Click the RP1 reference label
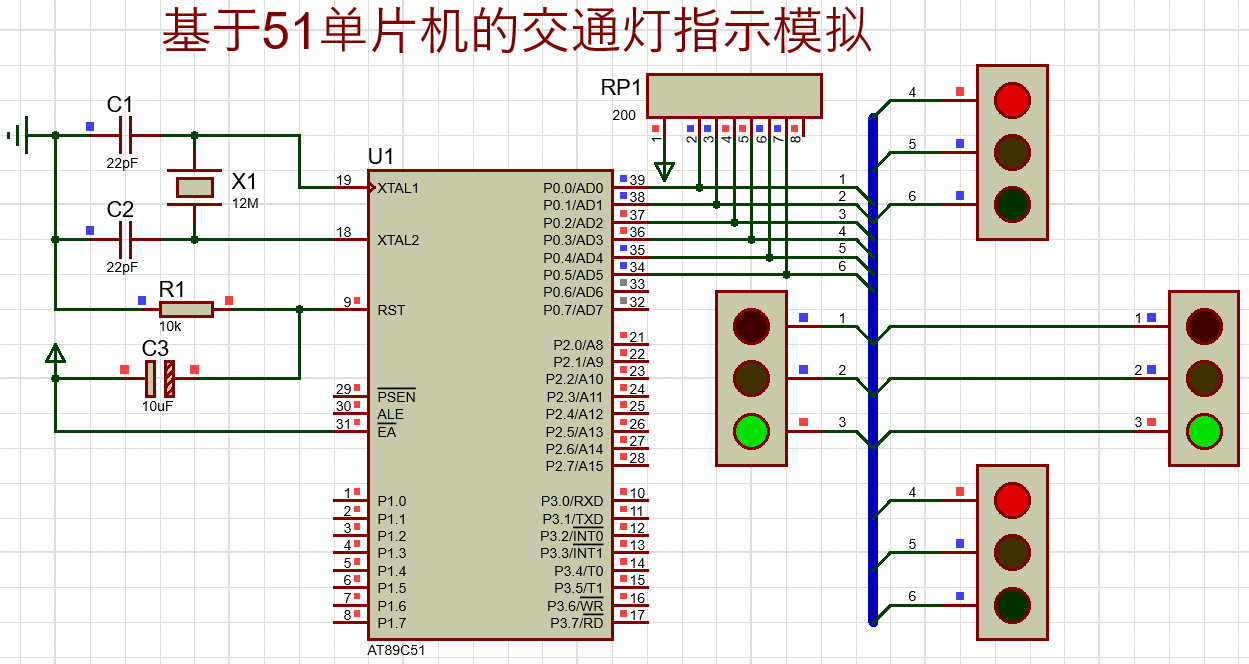 click(621, 87)
